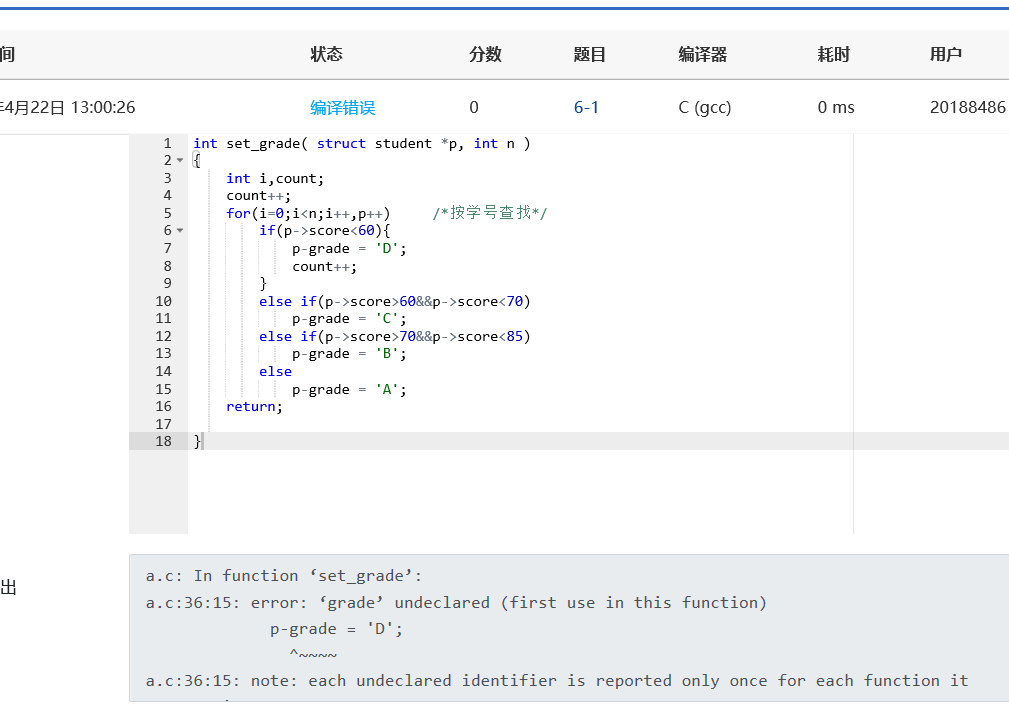Click the 题目 column header
The image size is (1009, 716).
pyautogui.click(x=589, y=55)
